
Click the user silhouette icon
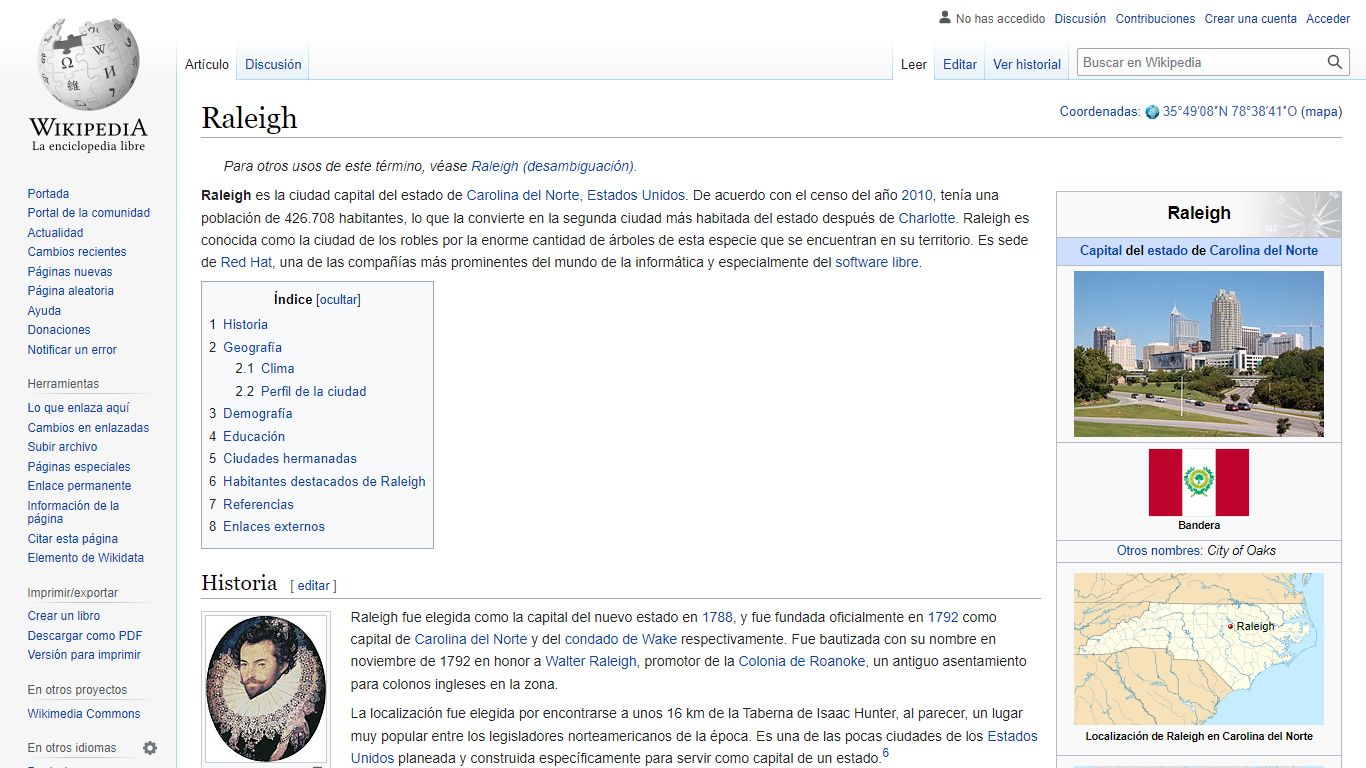pos(945,18)
